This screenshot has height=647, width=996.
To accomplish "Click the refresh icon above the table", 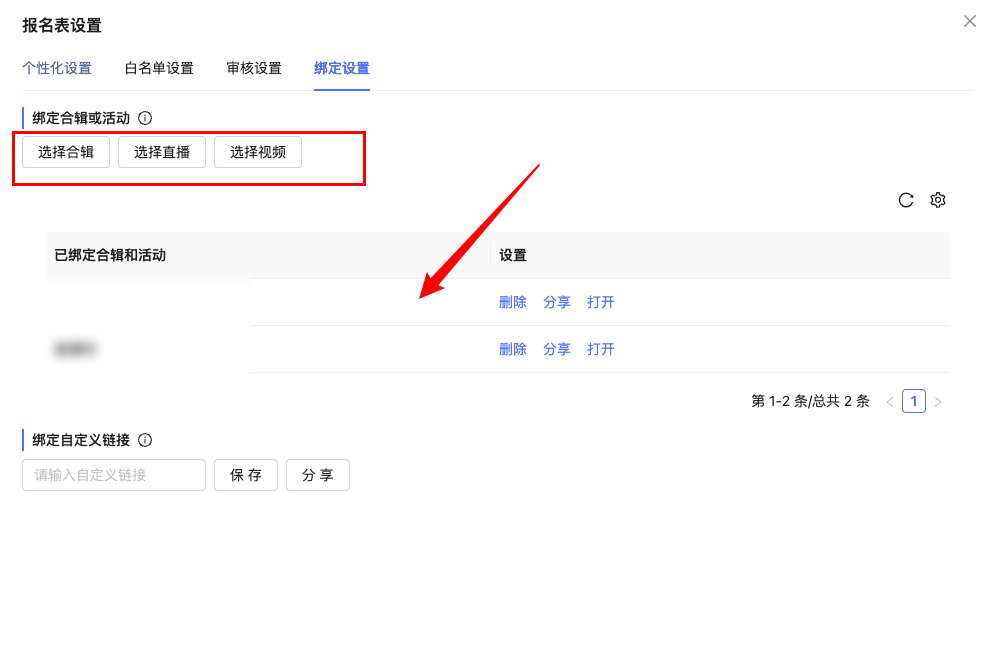I will click(906, 200).
